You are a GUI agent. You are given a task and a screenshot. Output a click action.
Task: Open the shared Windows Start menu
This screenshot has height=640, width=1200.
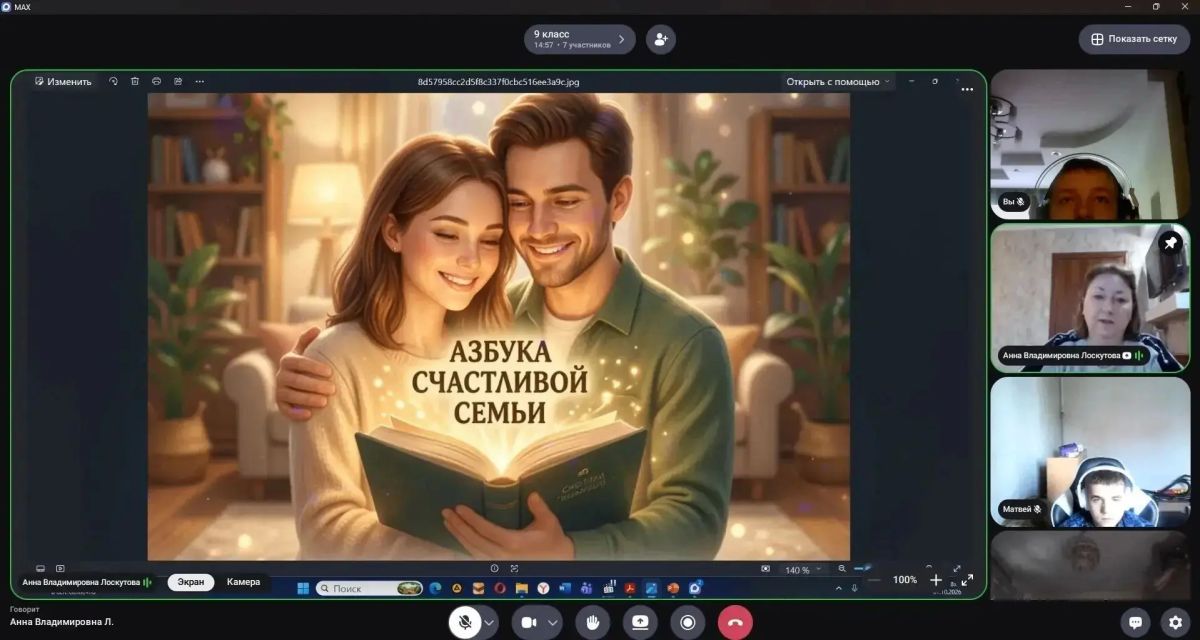[x=303, y=588]
